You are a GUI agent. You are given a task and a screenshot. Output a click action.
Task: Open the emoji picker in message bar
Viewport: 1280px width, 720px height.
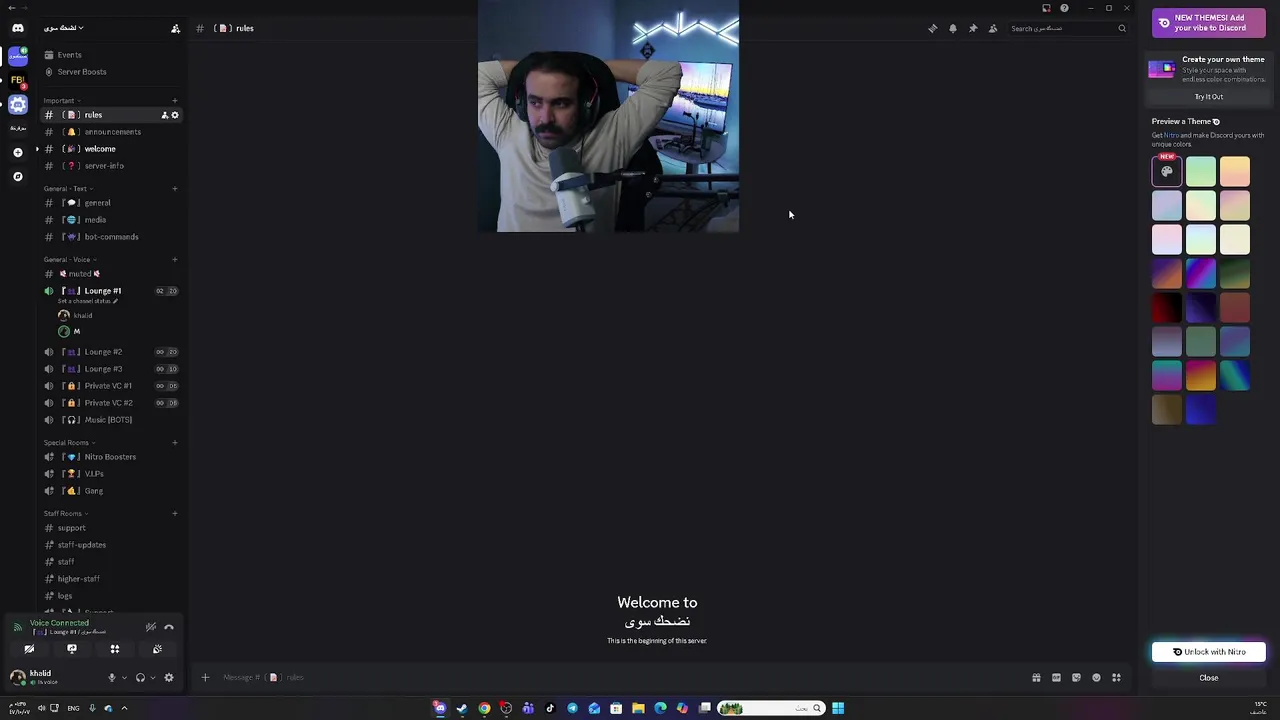coord(1097,677)
